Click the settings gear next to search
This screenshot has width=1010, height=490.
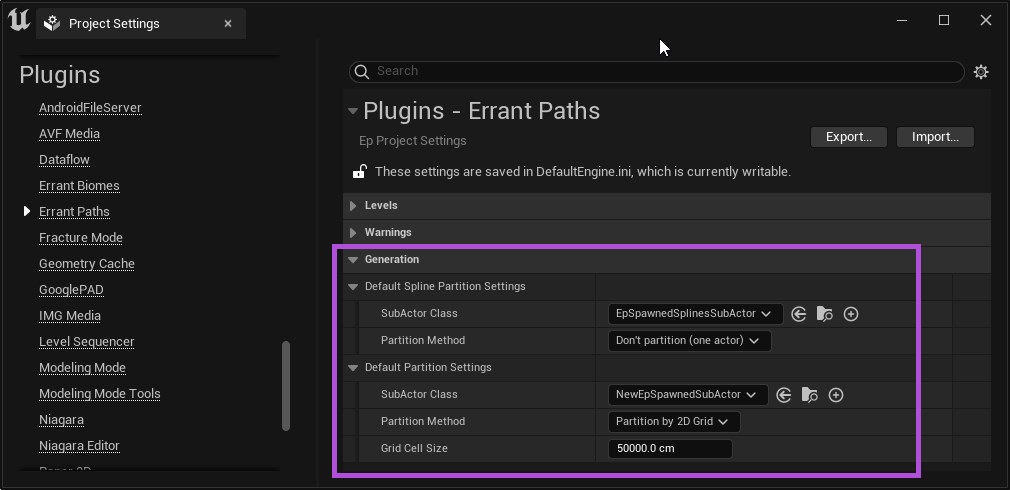tap(981, 72)
